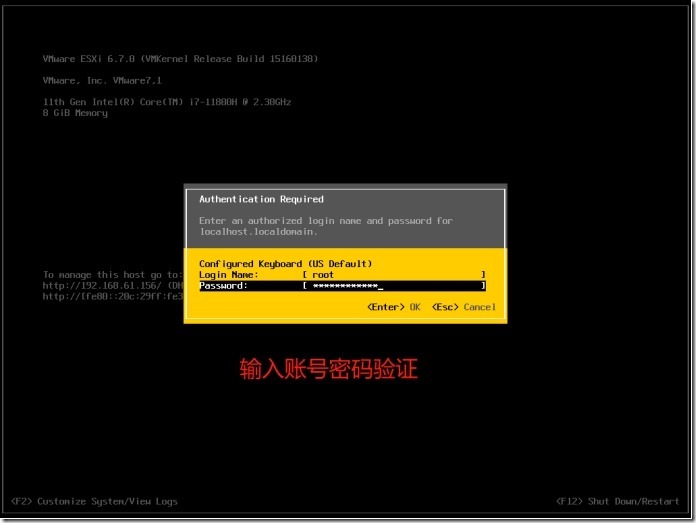Image resolution: width=696 pixels, height=523 pixels.
Task: Click F12 Shut Down/Restart option
Action: tap(617, 501)
